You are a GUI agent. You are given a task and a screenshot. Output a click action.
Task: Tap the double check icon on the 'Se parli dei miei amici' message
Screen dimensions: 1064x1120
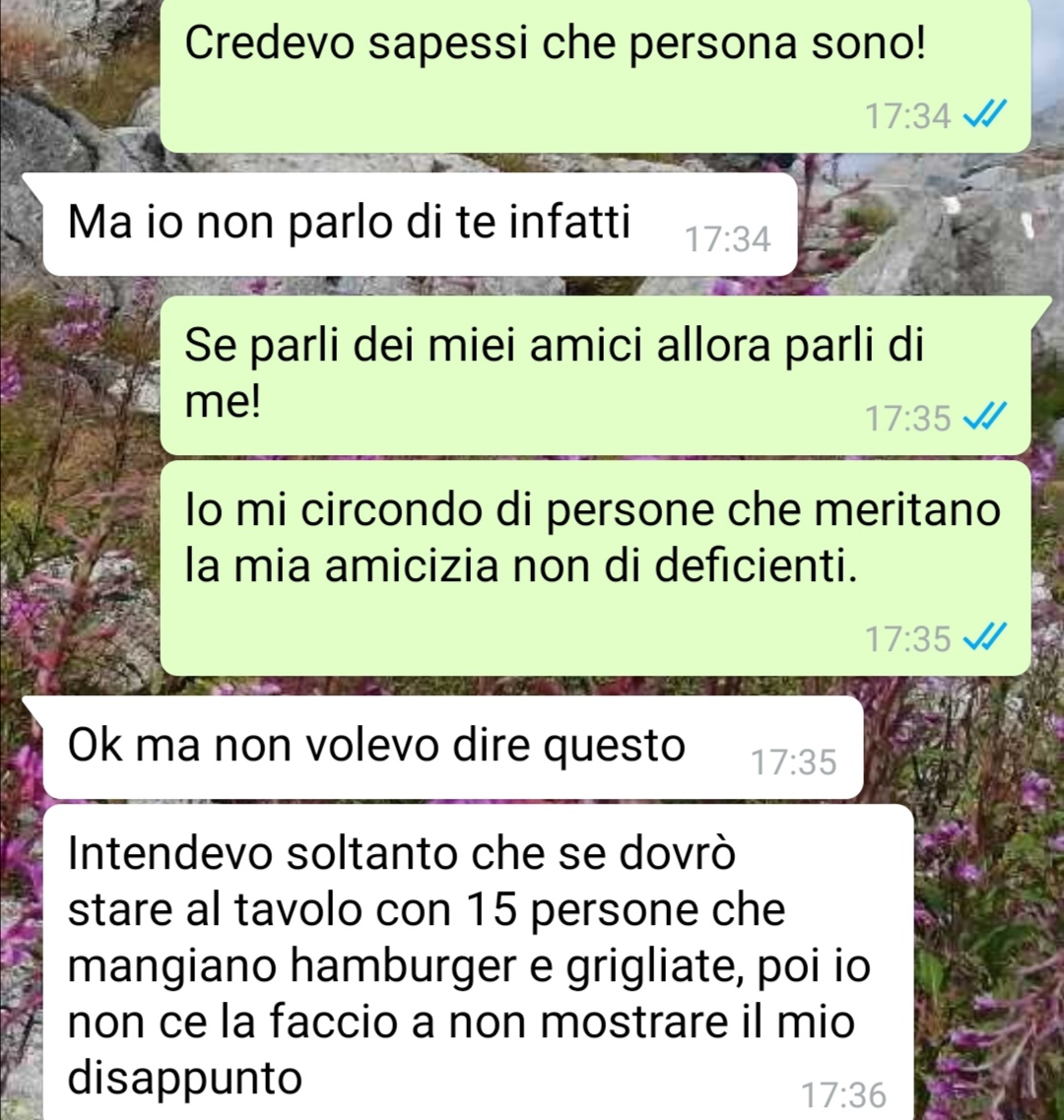[985, 416]
